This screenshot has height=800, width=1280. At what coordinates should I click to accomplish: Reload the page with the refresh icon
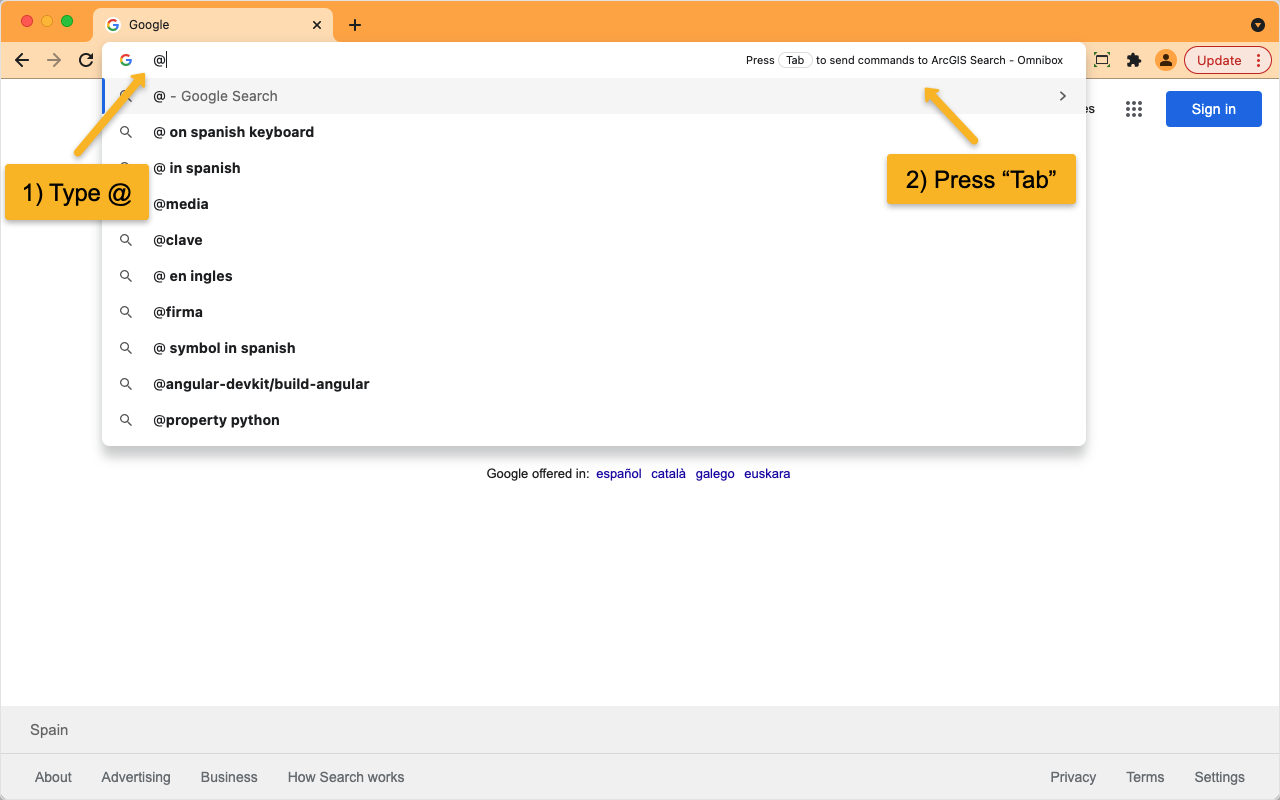click(86, 60)
